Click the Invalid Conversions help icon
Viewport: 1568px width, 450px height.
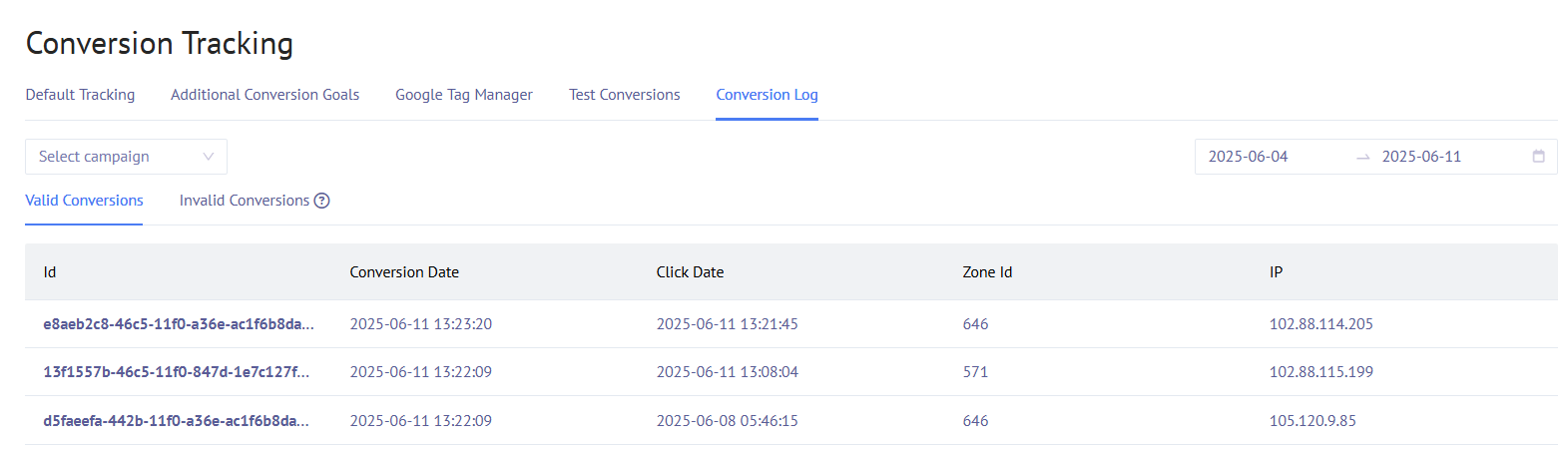pos(321,201)
